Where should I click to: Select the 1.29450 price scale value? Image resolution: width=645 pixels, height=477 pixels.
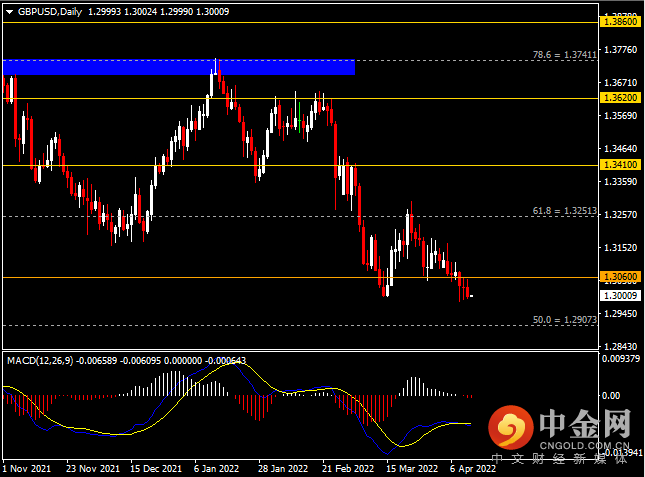point(620,313)
